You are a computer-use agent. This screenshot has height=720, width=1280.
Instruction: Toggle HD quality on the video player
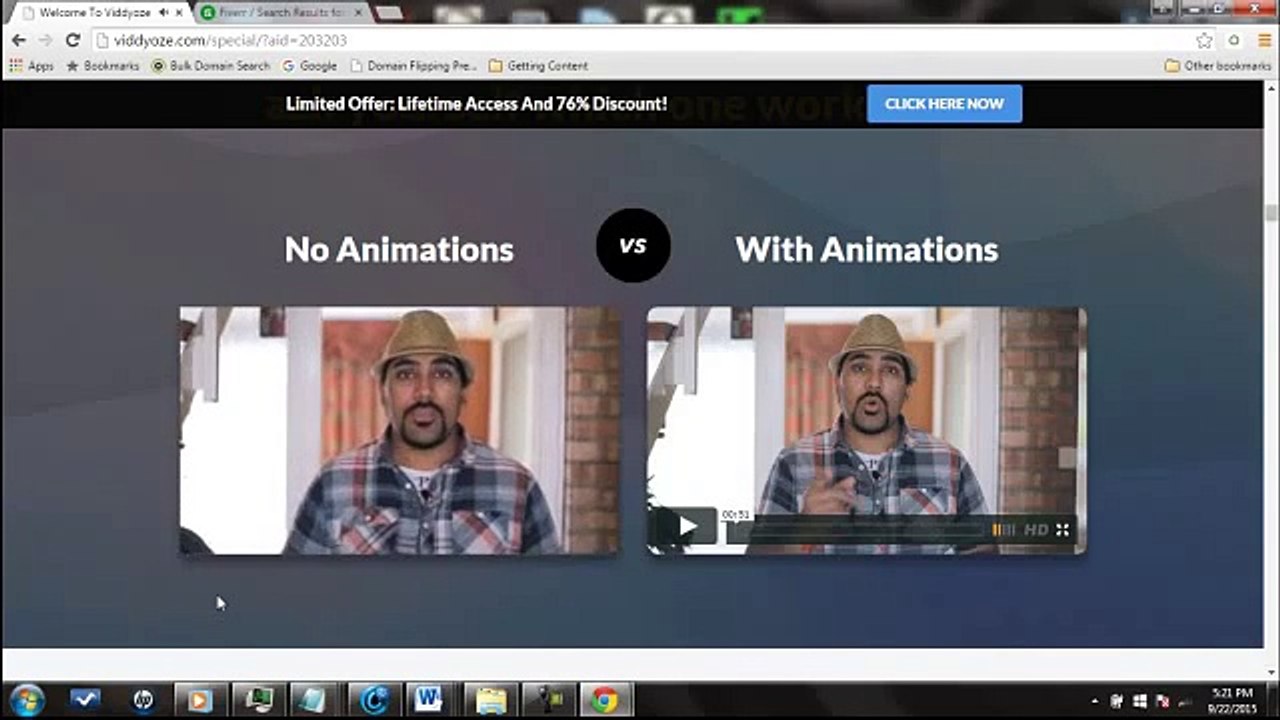pyautogui.click(x=1036, y=529)
